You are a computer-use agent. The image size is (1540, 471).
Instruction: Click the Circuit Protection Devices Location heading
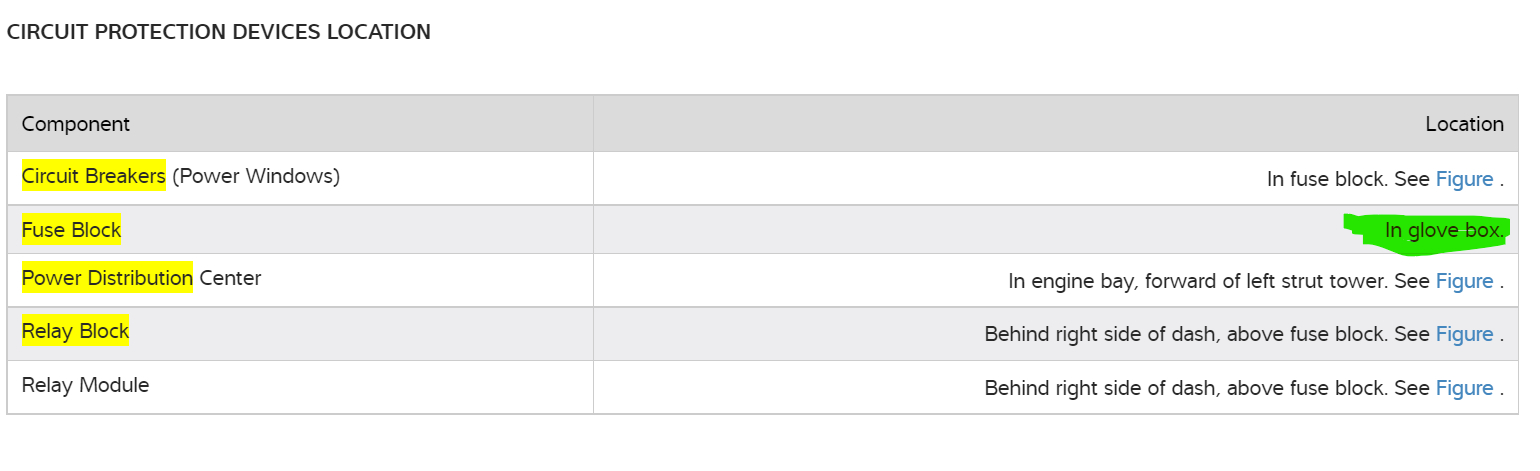click(219, 32)
